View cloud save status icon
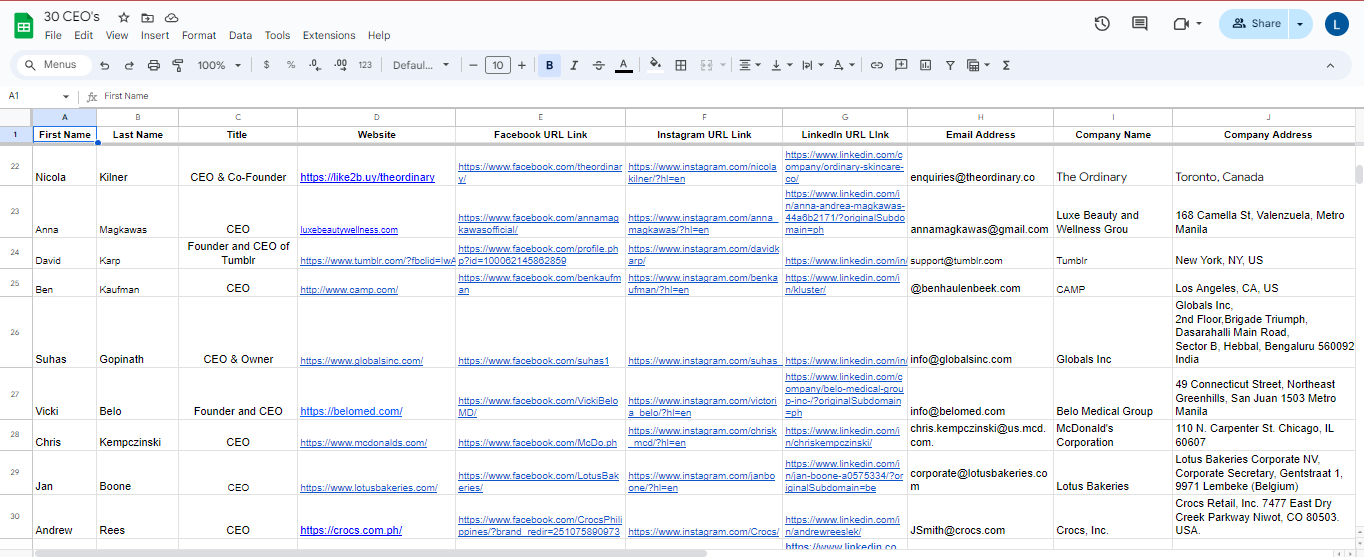The width and height of the screenshot is (1364, 557). pos(172,17)
